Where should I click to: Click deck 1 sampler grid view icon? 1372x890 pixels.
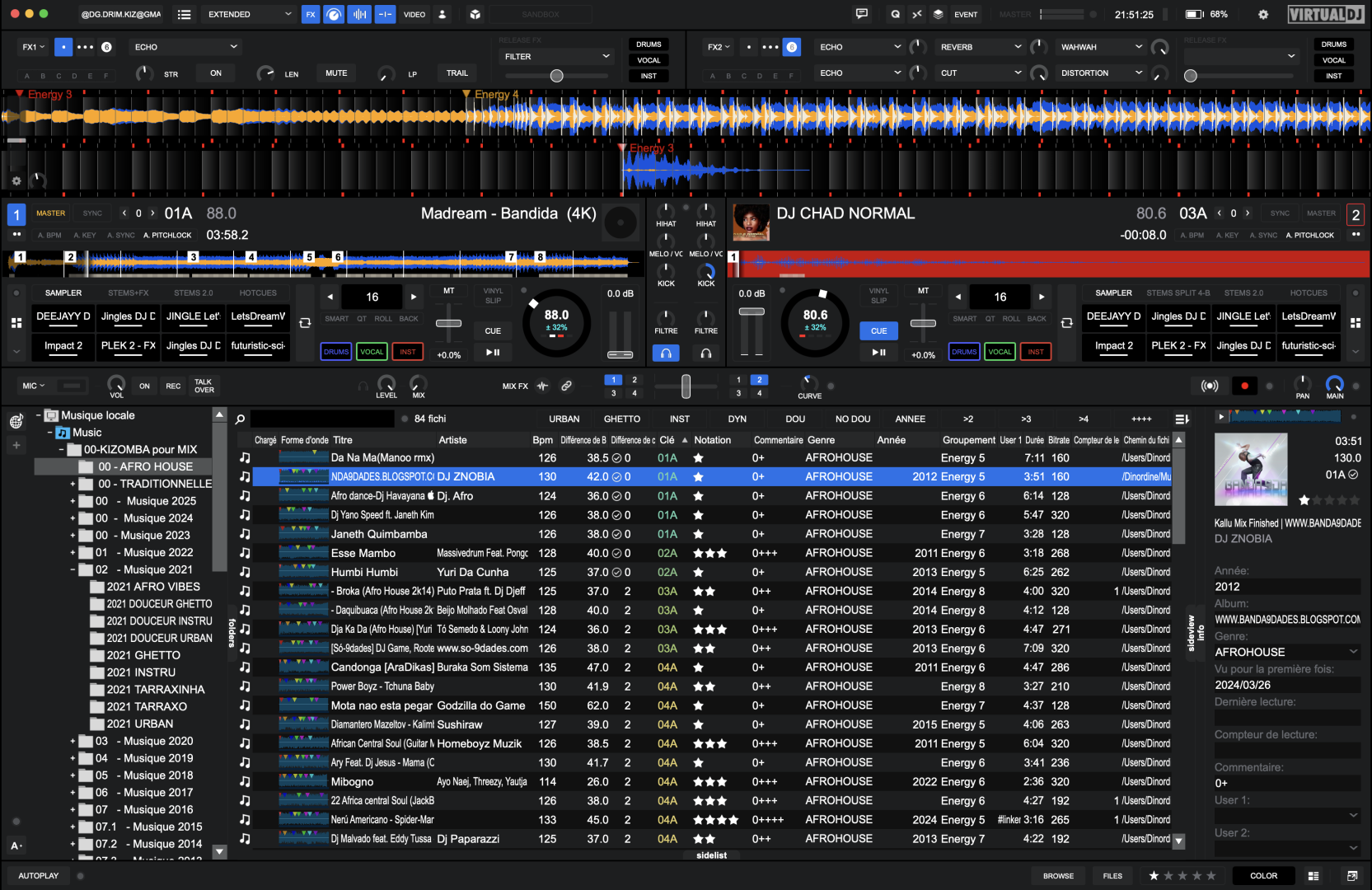coord(16,323)
